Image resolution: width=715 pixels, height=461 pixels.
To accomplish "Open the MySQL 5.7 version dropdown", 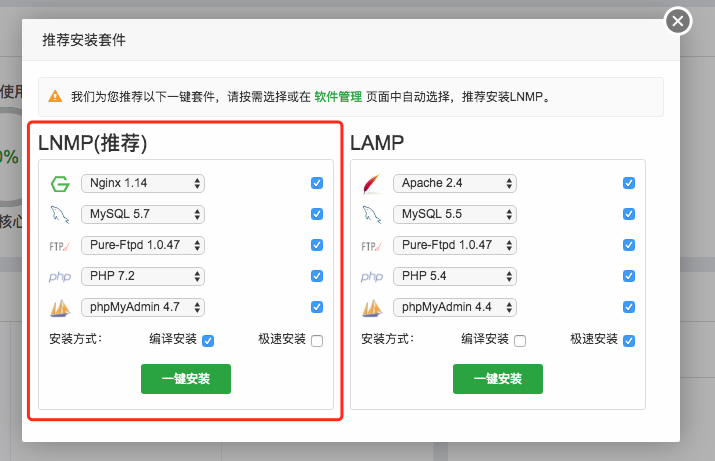I will pos(143,214).
